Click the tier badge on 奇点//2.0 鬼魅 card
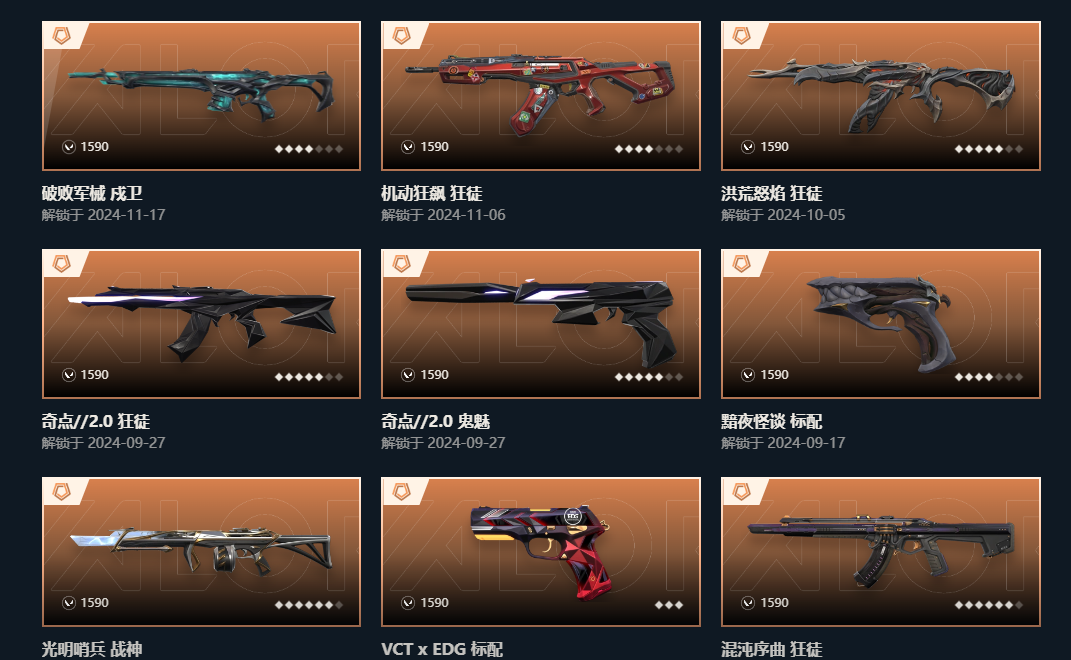This screenshot has height=660, width=1071. tap(402, 264)
